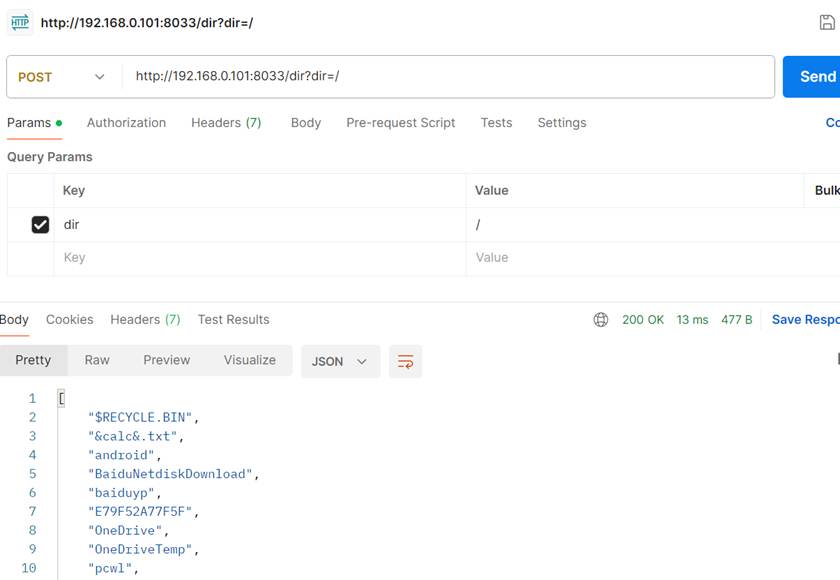Click the globe network information icon
Screen dimensions: 840x580
(x=601, y=320)
